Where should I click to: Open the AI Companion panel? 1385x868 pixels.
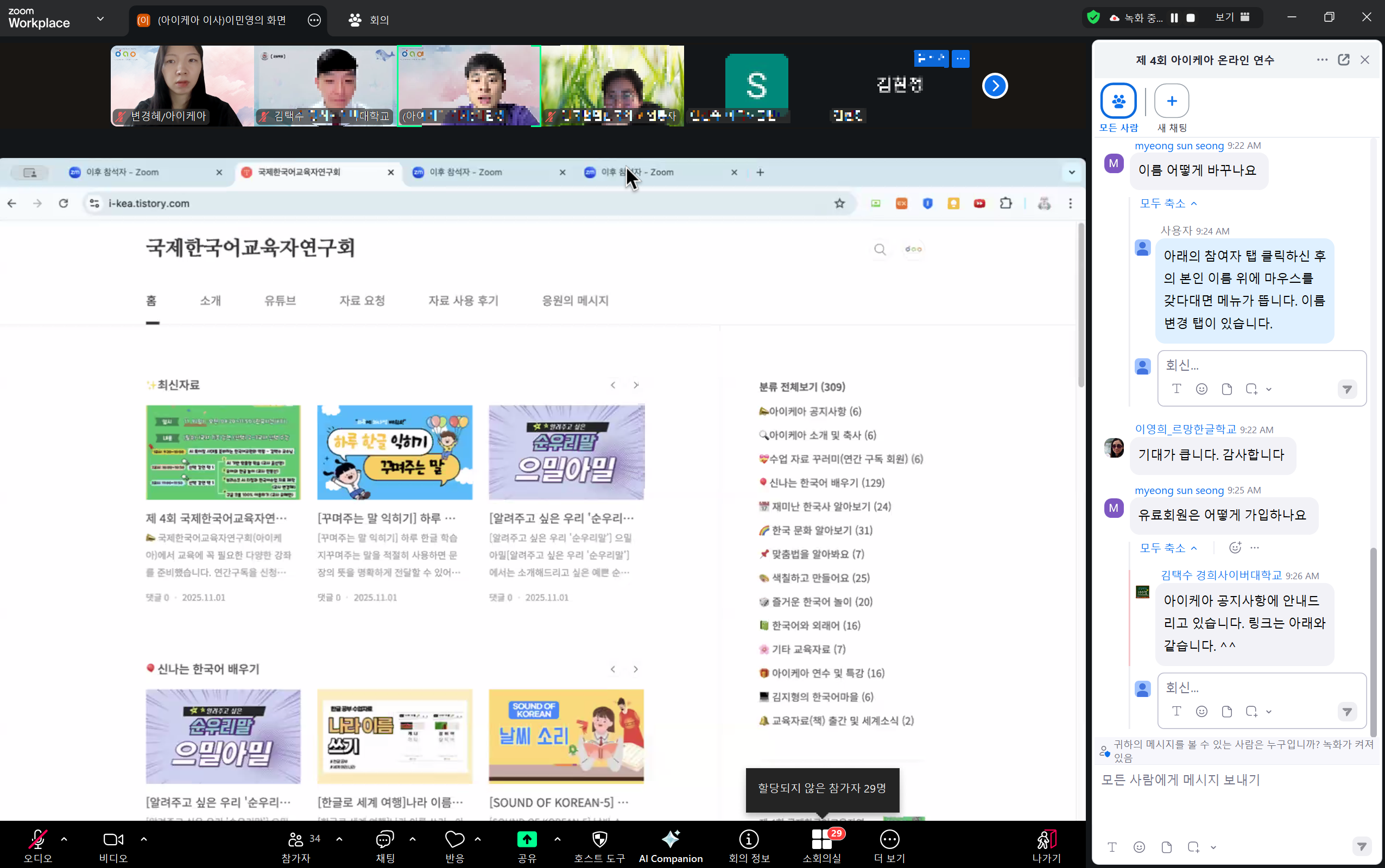pos(670,840)
